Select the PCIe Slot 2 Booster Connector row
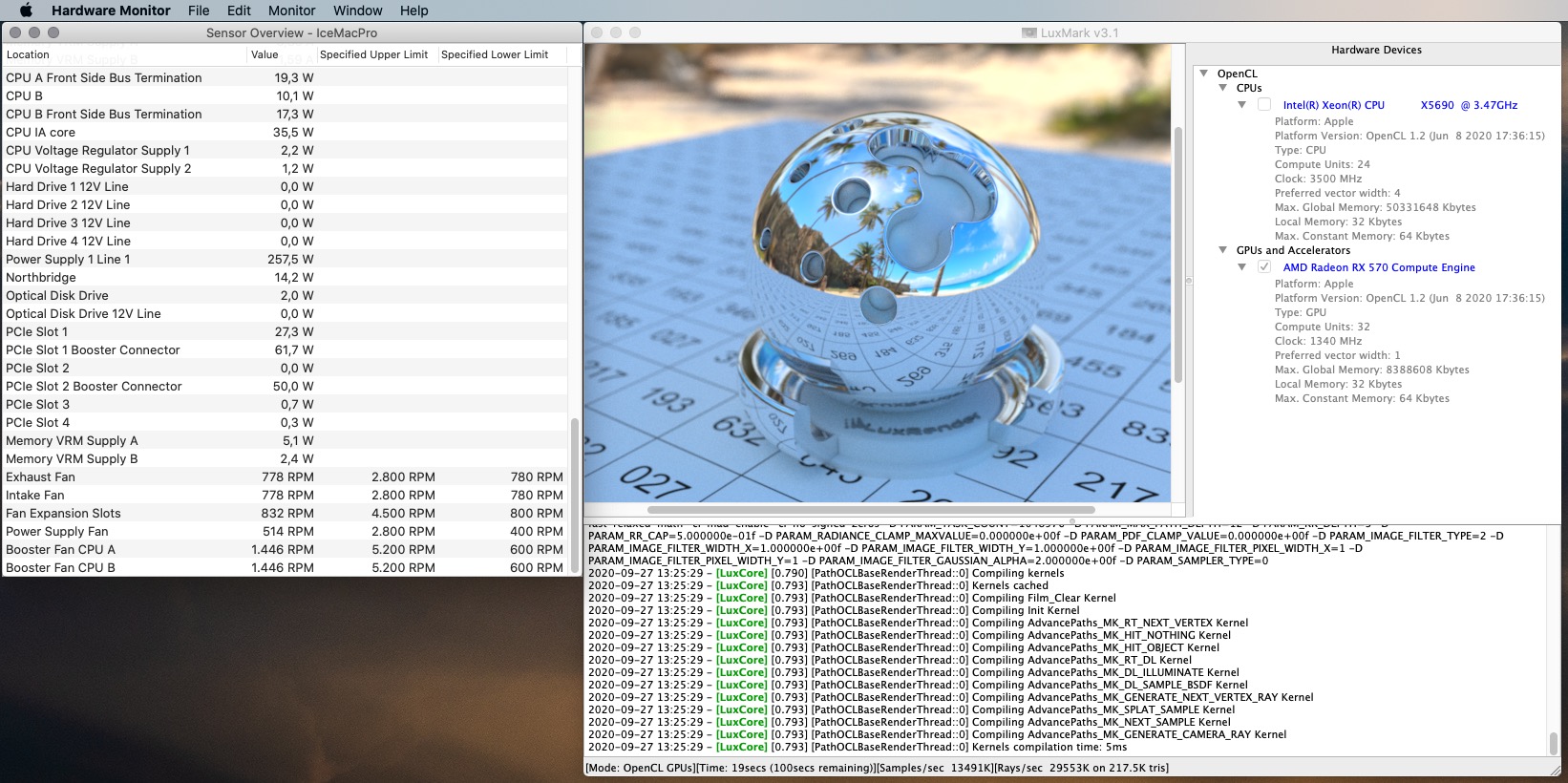 click(x=286, y=386)
